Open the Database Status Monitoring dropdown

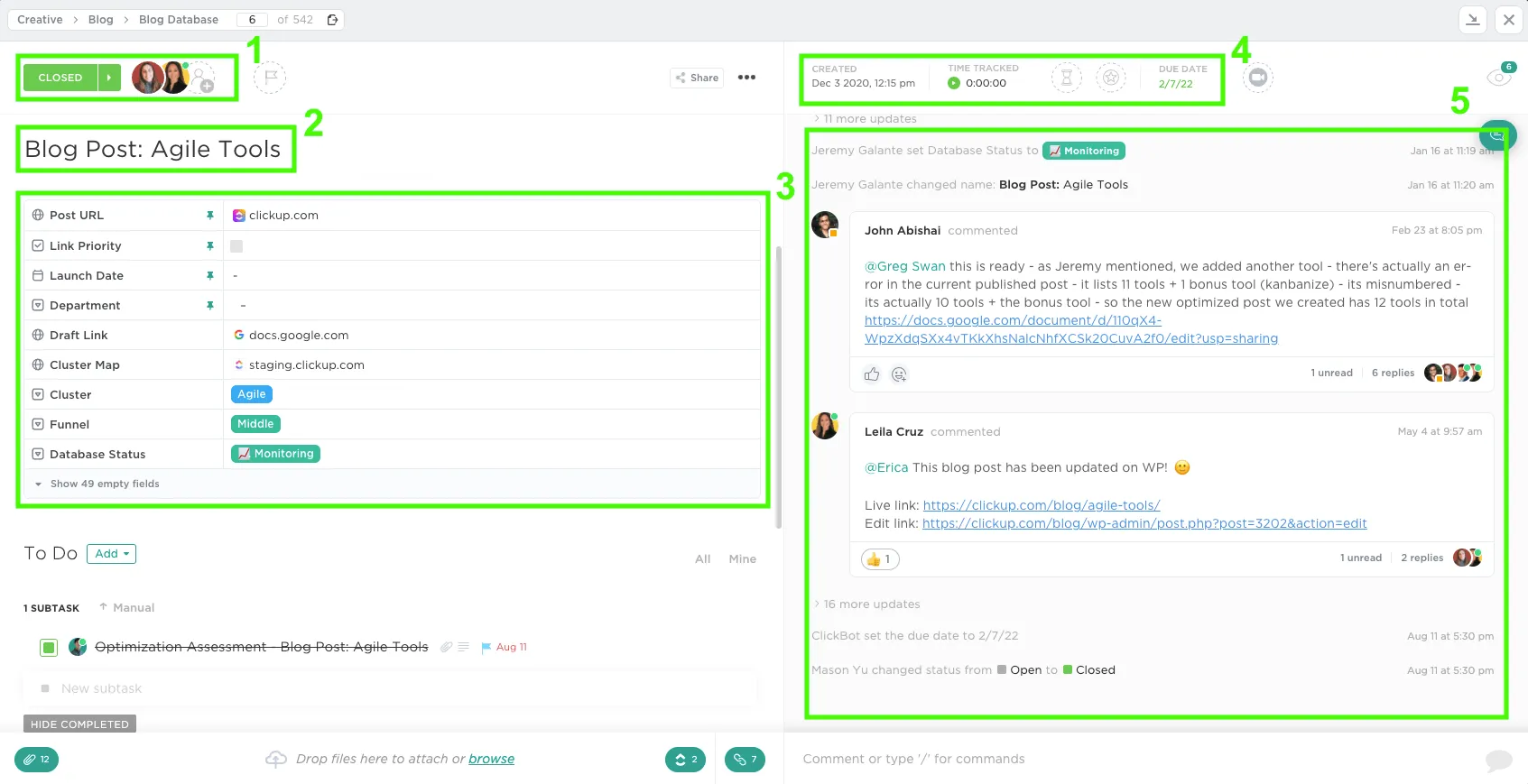[275, 454]
